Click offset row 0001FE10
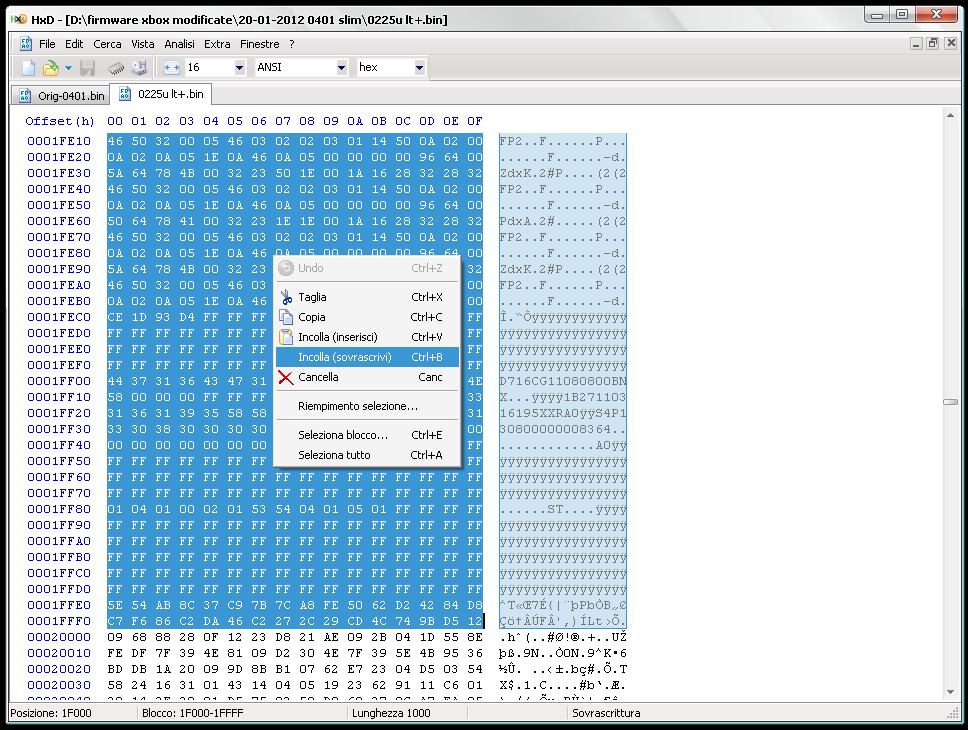 pyautogui.click(x=59, y=141)
